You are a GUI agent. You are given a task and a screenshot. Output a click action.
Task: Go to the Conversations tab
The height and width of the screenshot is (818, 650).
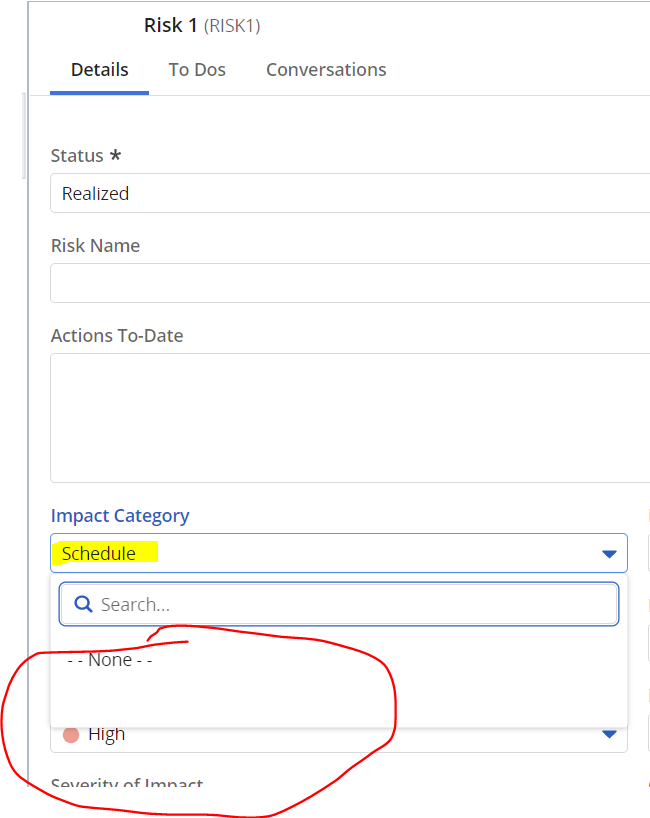click(326, 70)
